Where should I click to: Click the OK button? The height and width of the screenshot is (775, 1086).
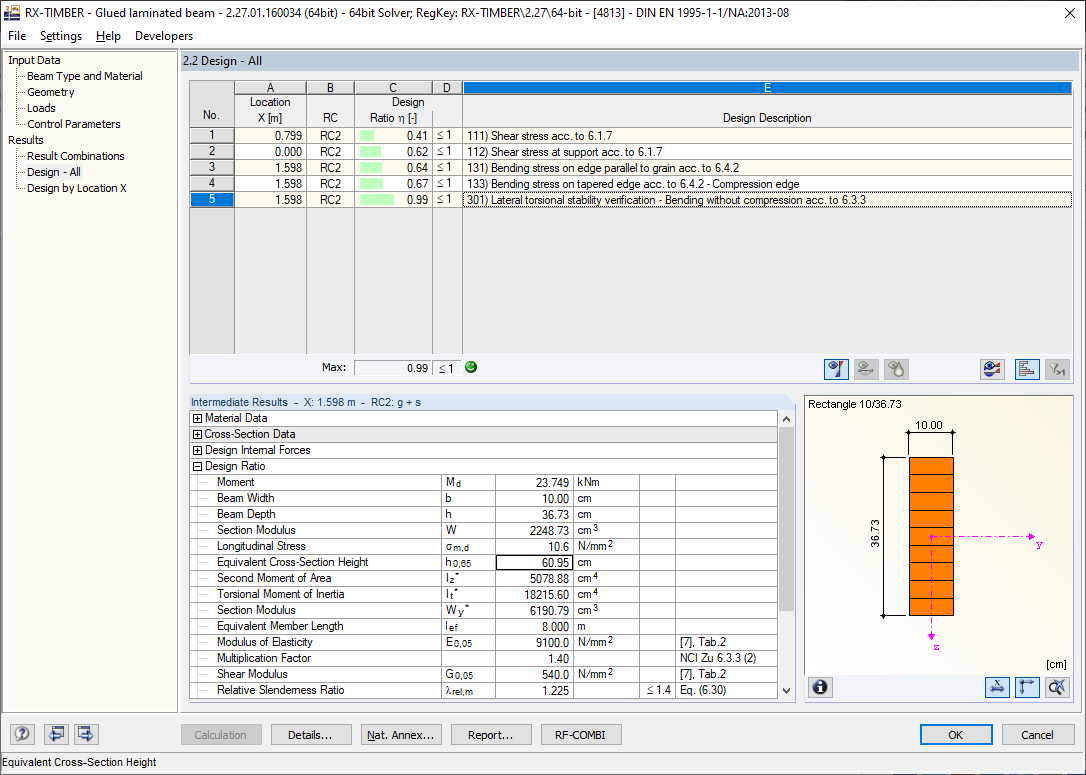tap(956, 735)
